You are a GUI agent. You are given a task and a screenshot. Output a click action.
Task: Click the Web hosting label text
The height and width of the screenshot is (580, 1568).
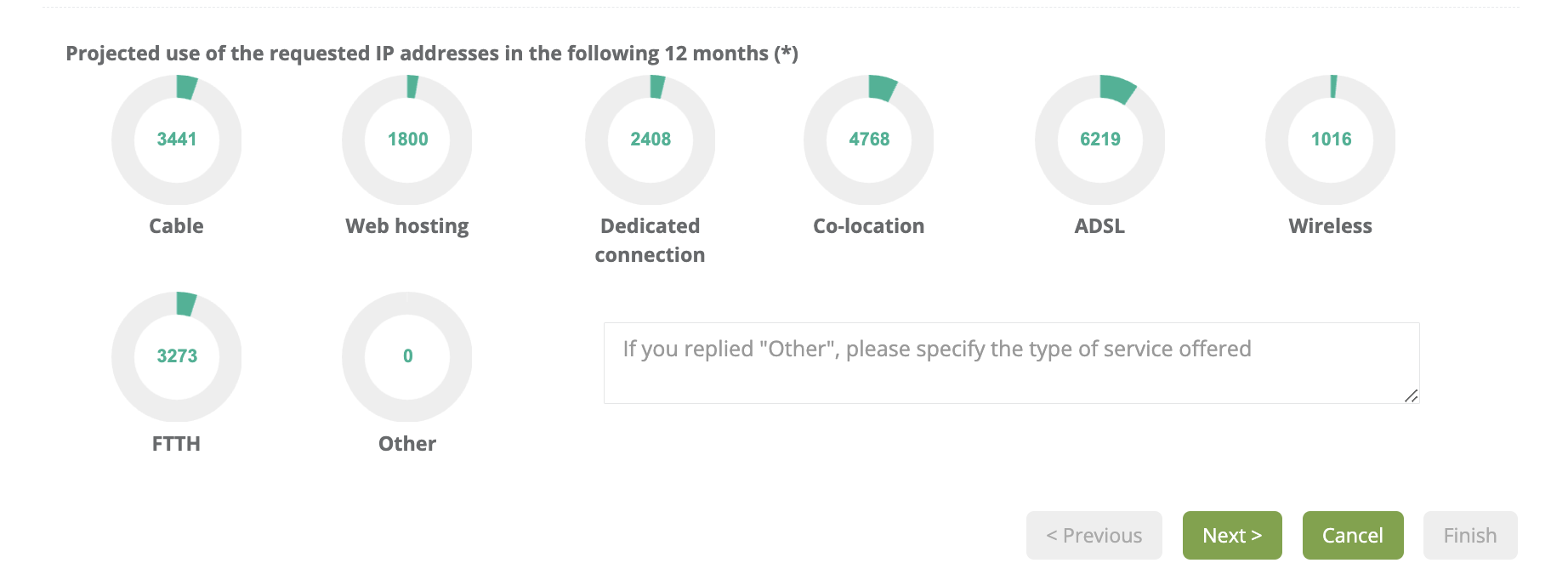tap(407, 226)
